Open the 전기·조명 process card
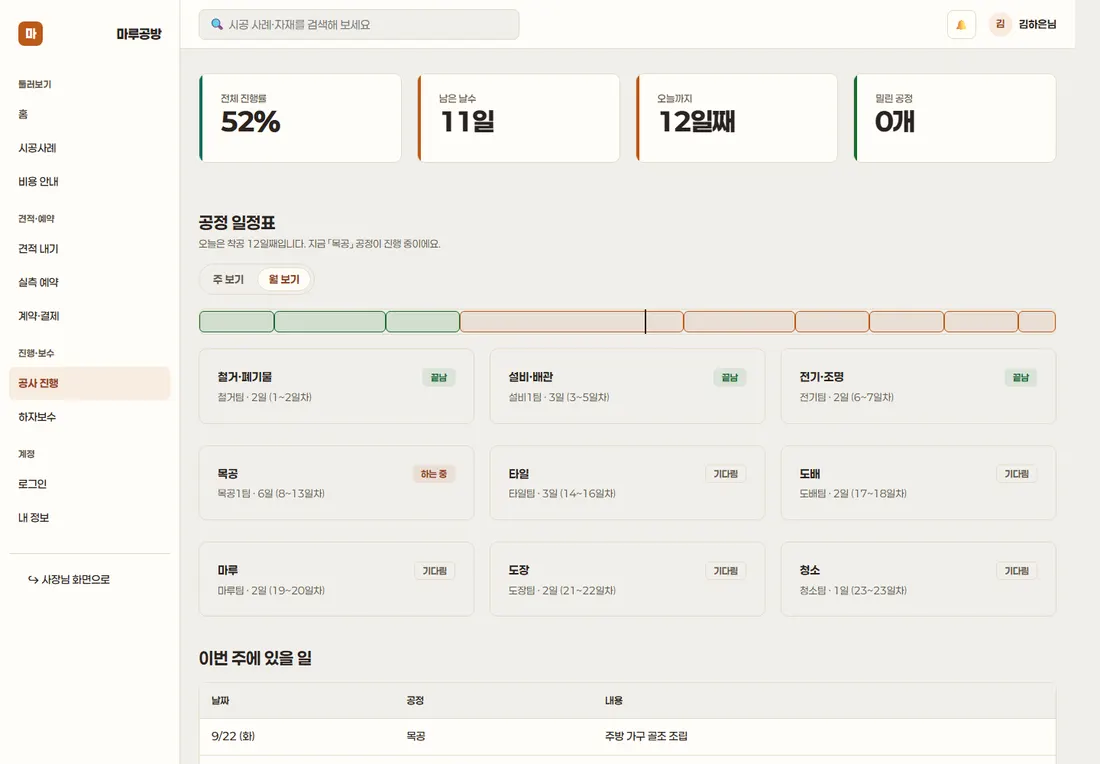Viewport: 1100px width, 764px height. coord(918,386)
